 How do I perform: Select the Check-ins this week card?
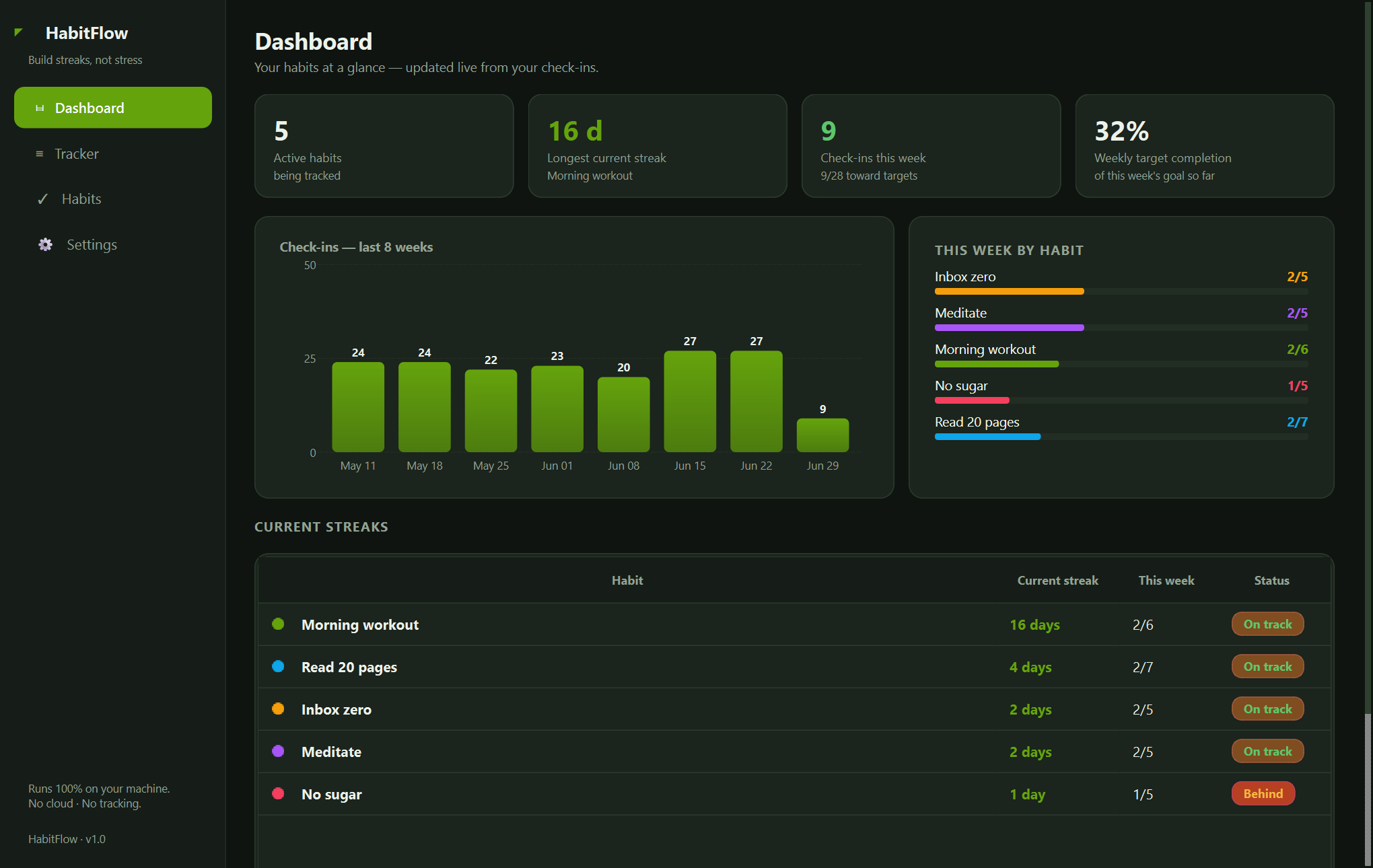(x=931, y=146)
